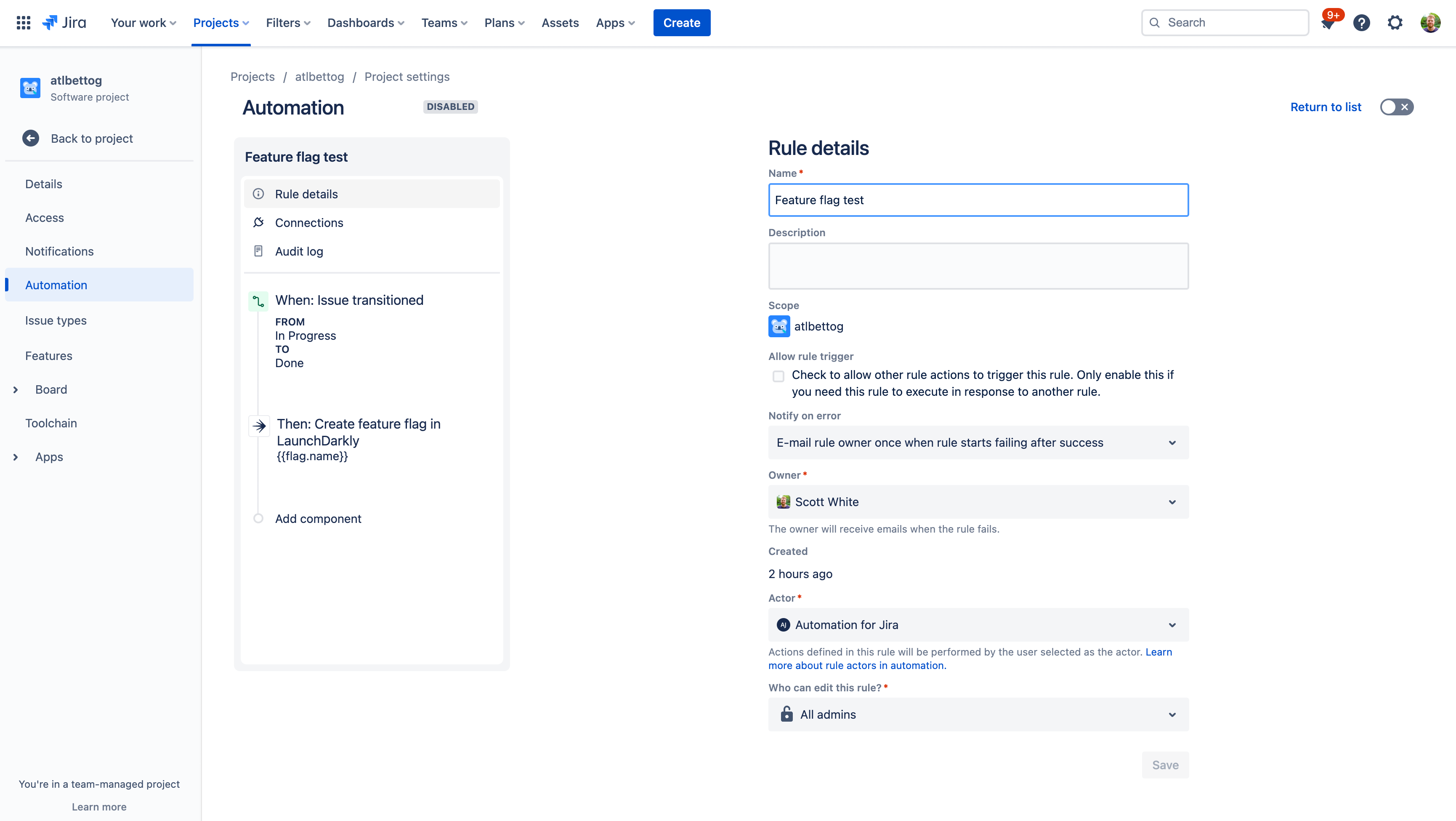Select the Scott White owner thumbnail avatar
The width and height of the screenshot is (1456, 821).
[784, 501]
